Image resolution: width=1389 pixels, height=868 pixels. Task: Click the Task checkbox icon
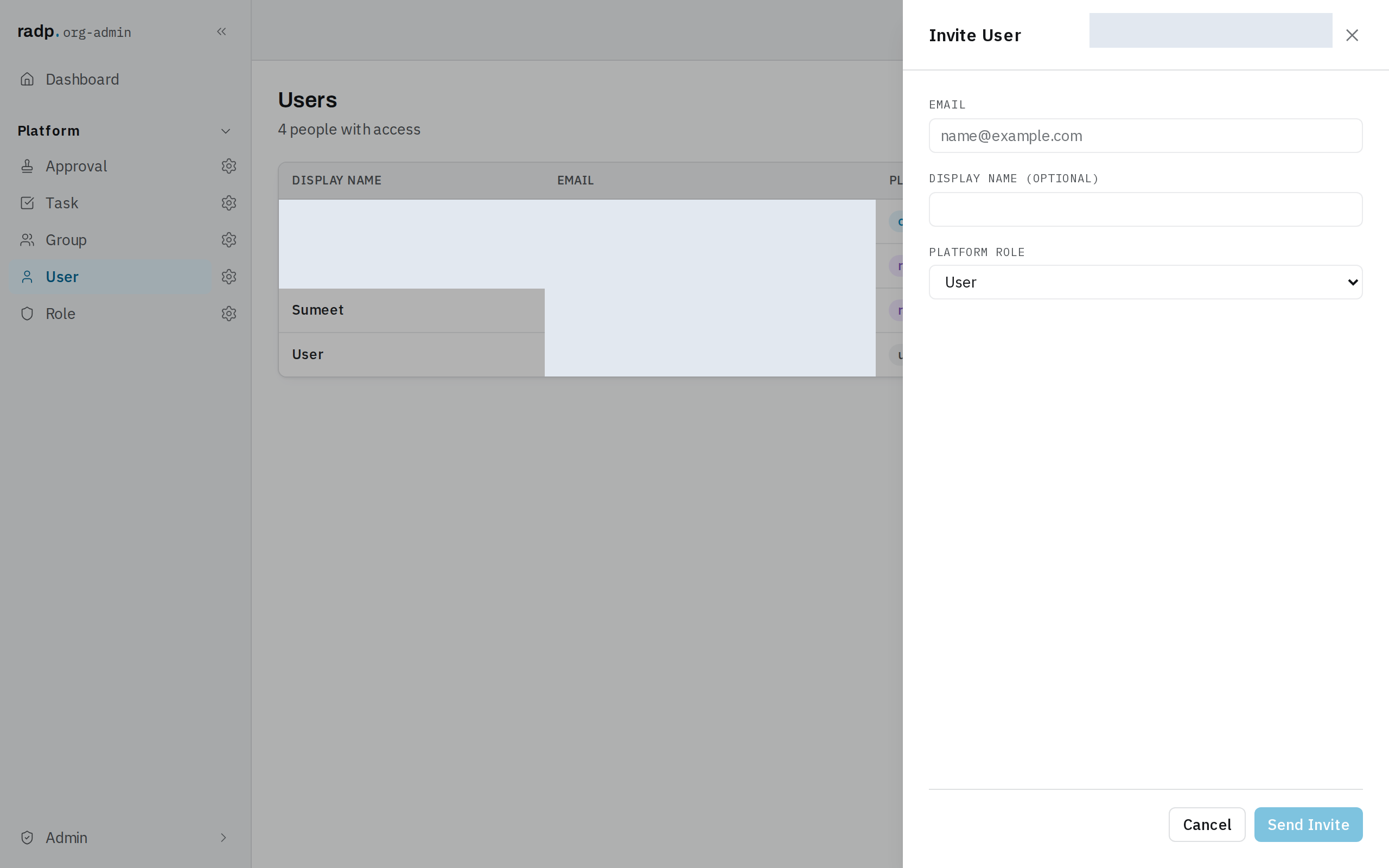coord(27,203)
